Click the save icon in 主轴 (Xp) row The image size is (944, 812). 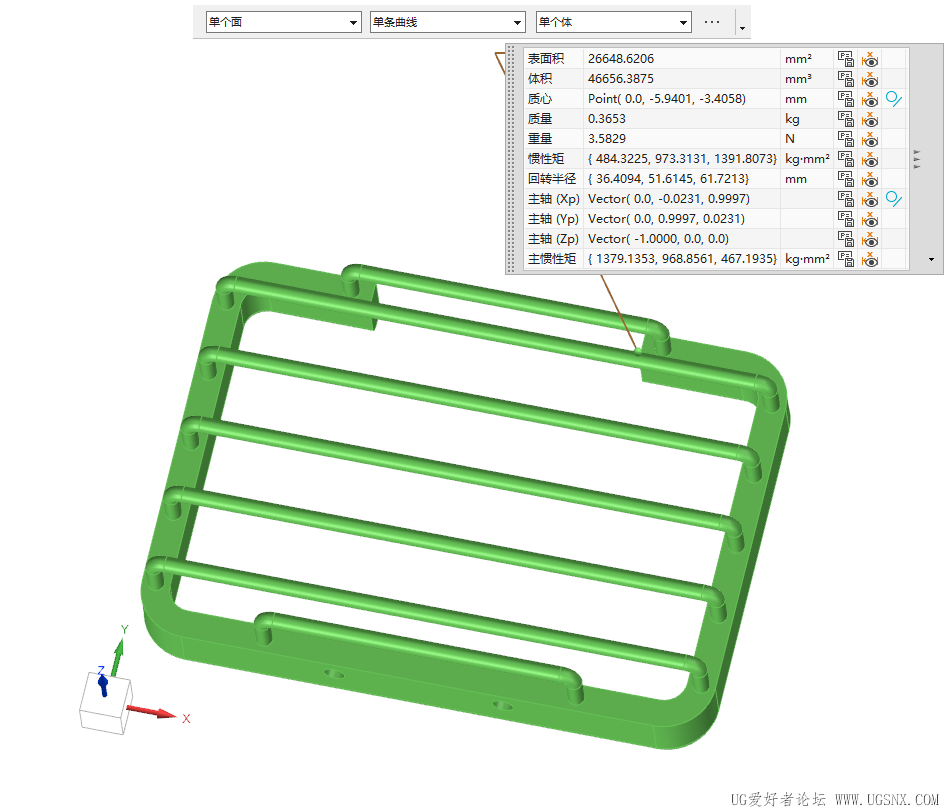(846, 199)
